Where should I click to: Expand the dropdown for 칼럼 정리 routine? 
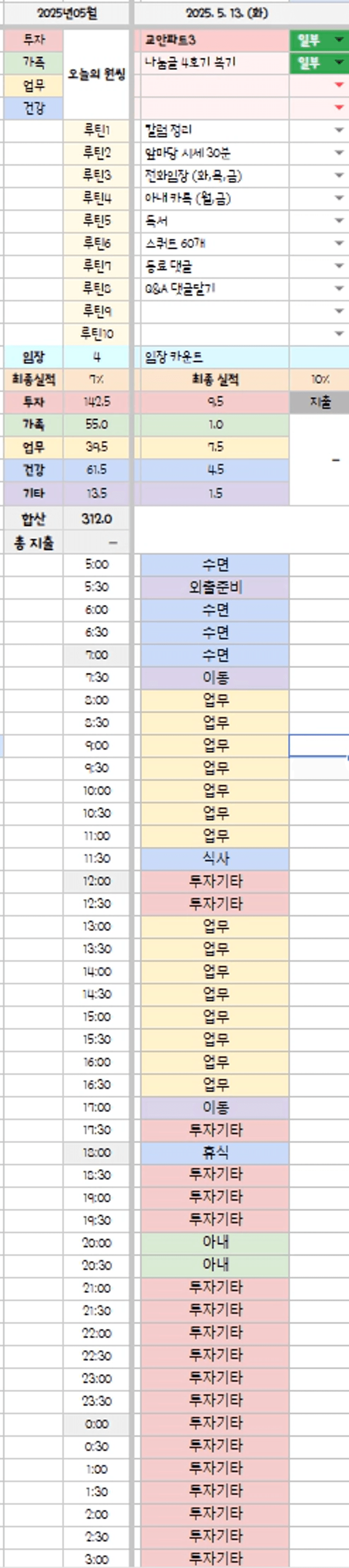coord(339,130)
